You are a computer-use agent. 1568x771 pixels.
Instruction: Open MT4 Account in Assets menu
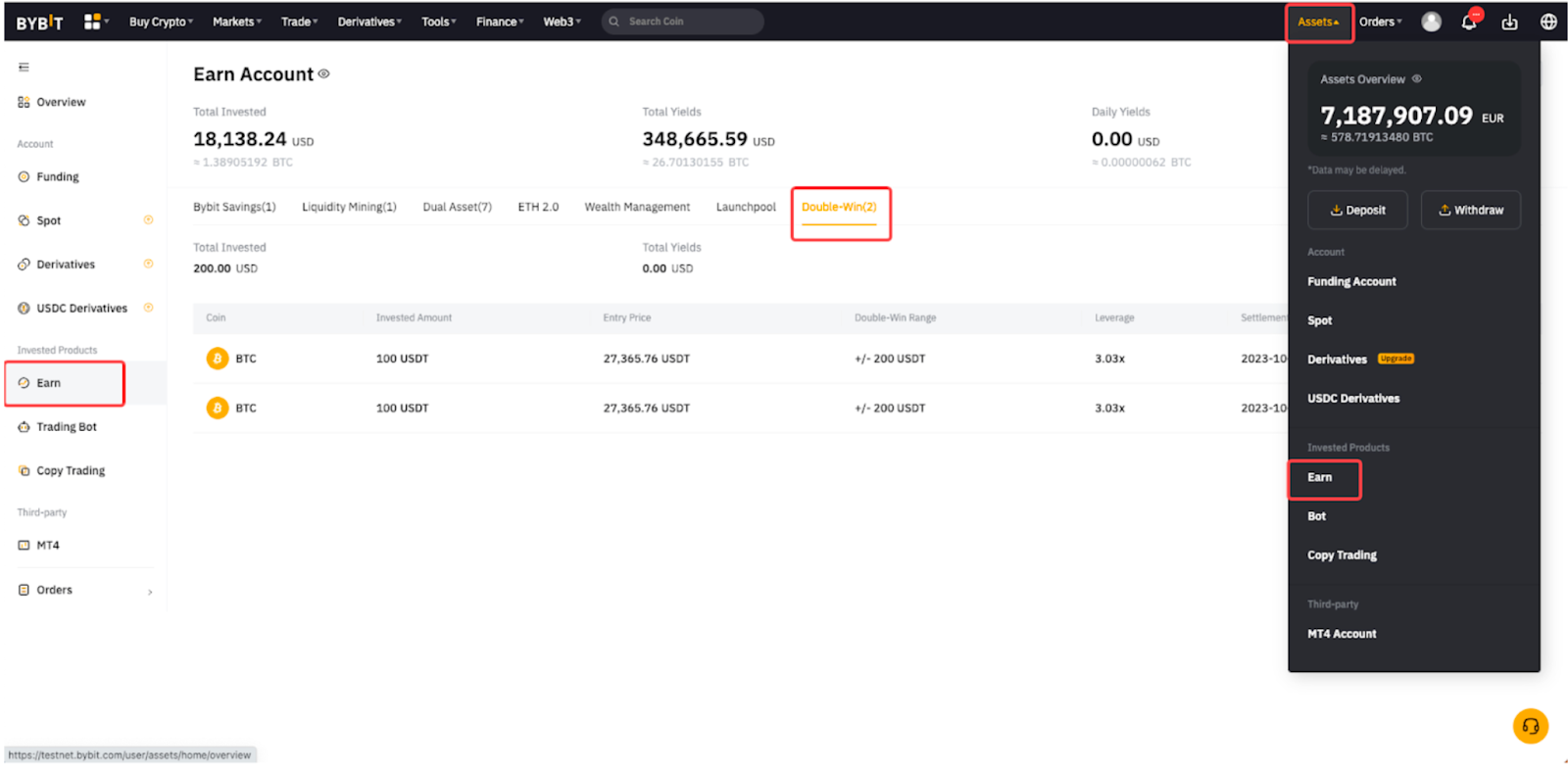point(1342,634)
